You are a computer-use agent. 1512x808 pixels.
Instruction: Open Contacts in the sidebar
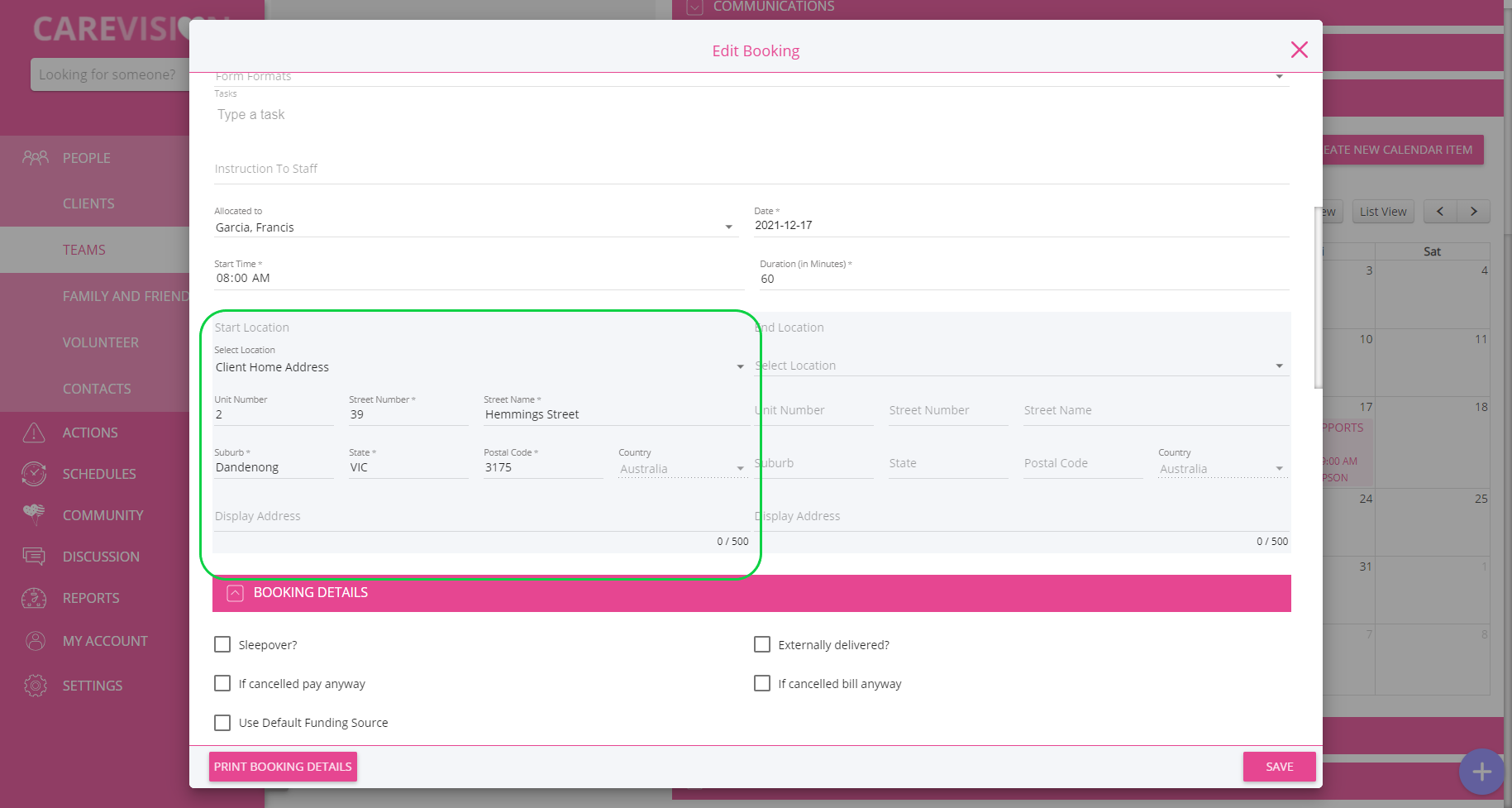(97, 389)
